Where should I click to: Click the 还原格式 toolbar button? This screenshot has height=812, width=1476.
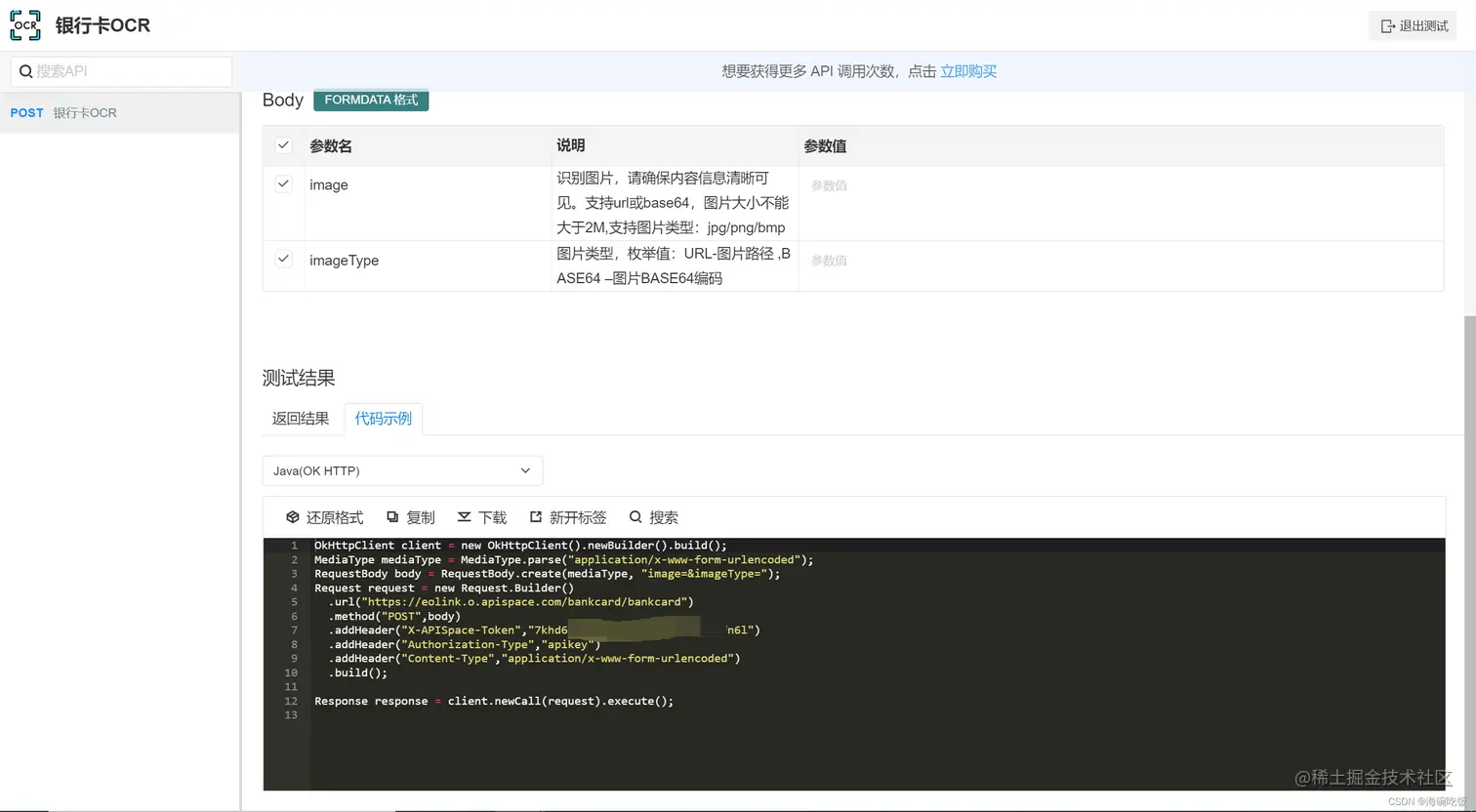coord(324,517)
